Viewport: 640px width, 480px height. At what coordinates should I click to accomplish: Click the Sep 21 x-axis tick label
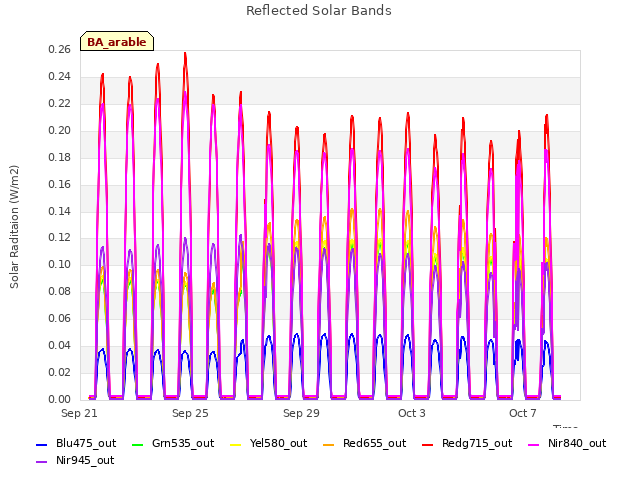point(79,413)
